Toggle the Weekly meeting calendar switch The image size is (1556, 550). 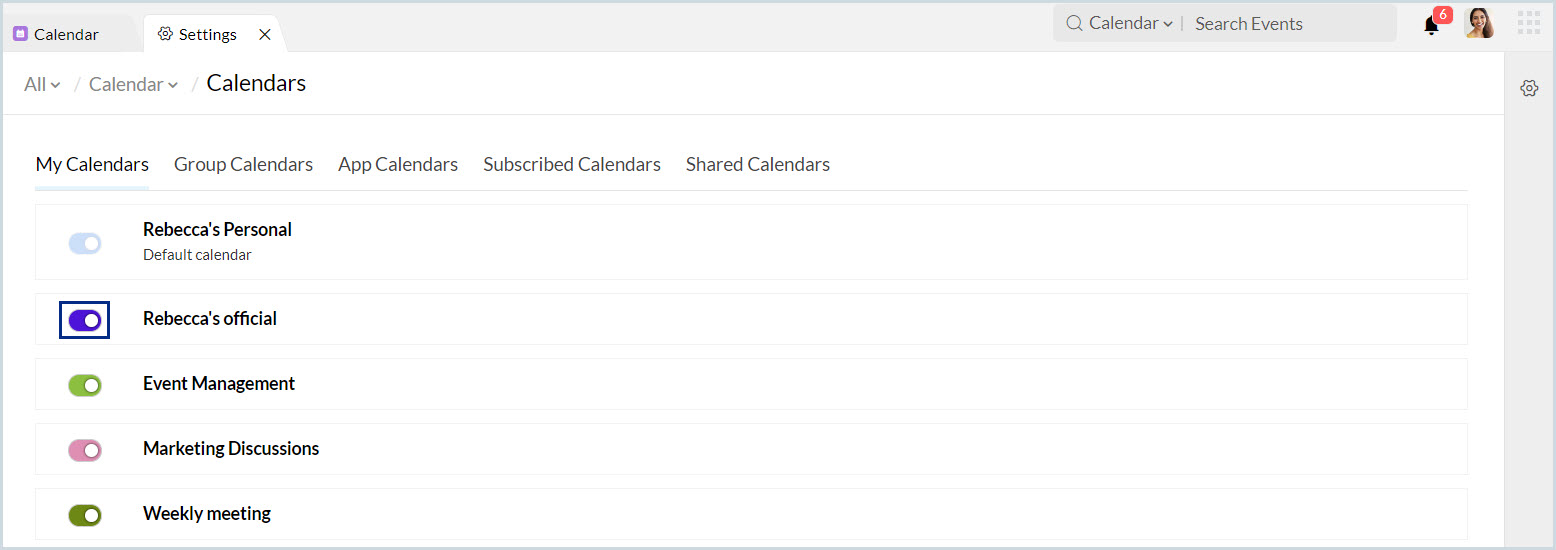coord(85,515)
